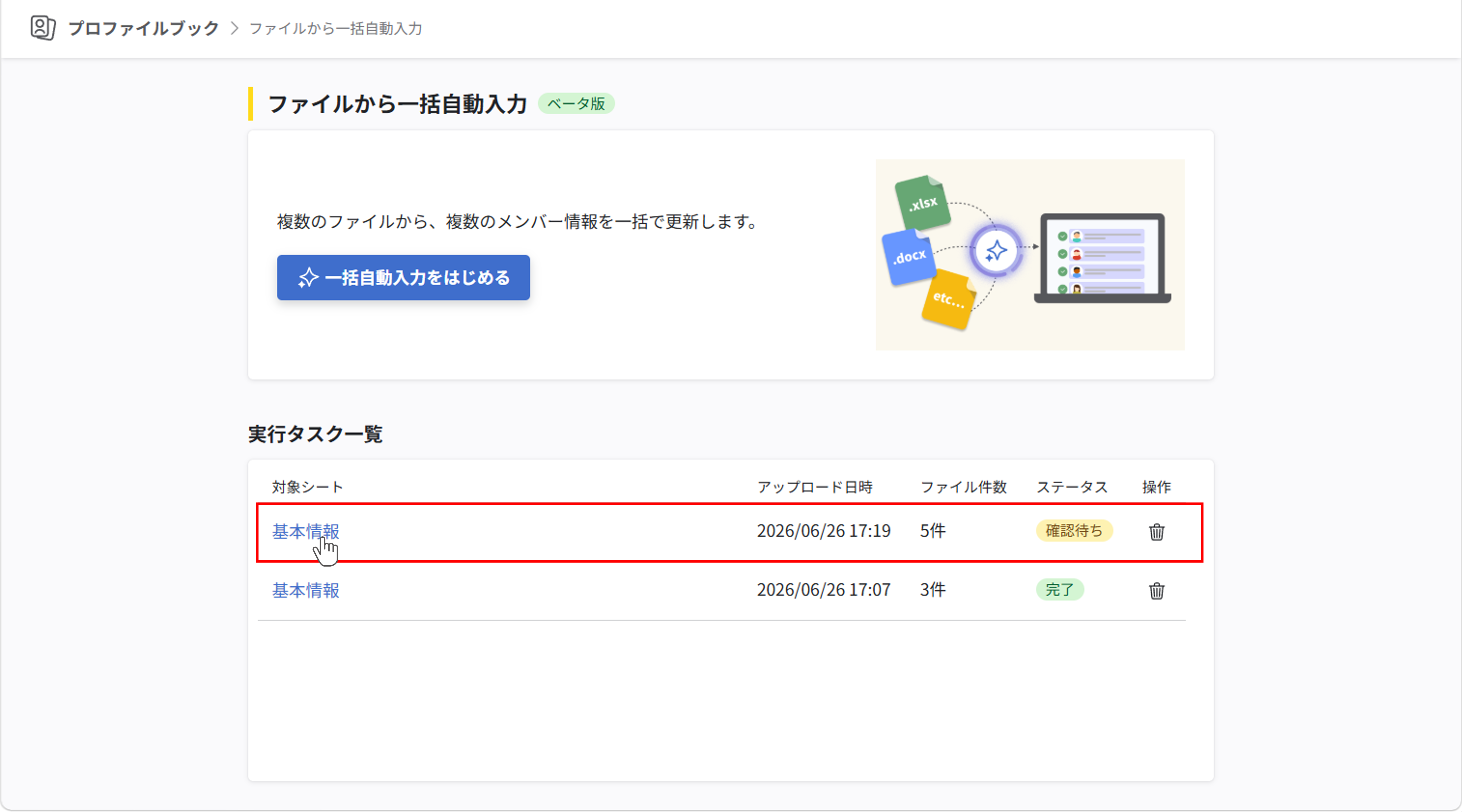Click the 5件 file count cell
This screenshot has height=812, width=1462.
click(x=932, y=531)
